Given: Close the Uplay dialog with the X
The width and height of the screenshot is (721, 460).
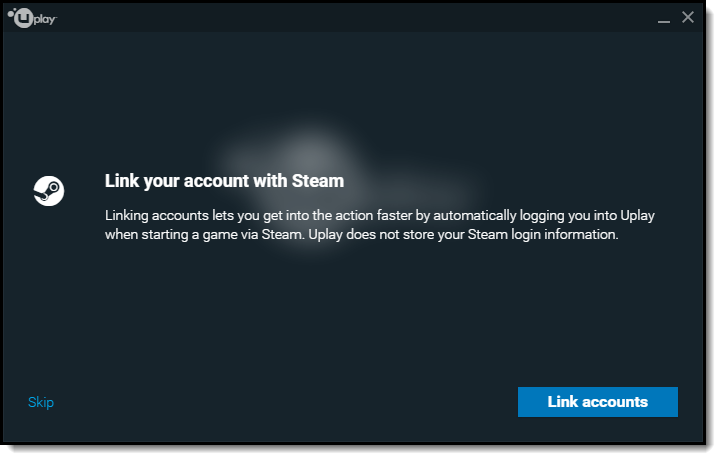Looking at the screenshot, I should coord(688,17).
